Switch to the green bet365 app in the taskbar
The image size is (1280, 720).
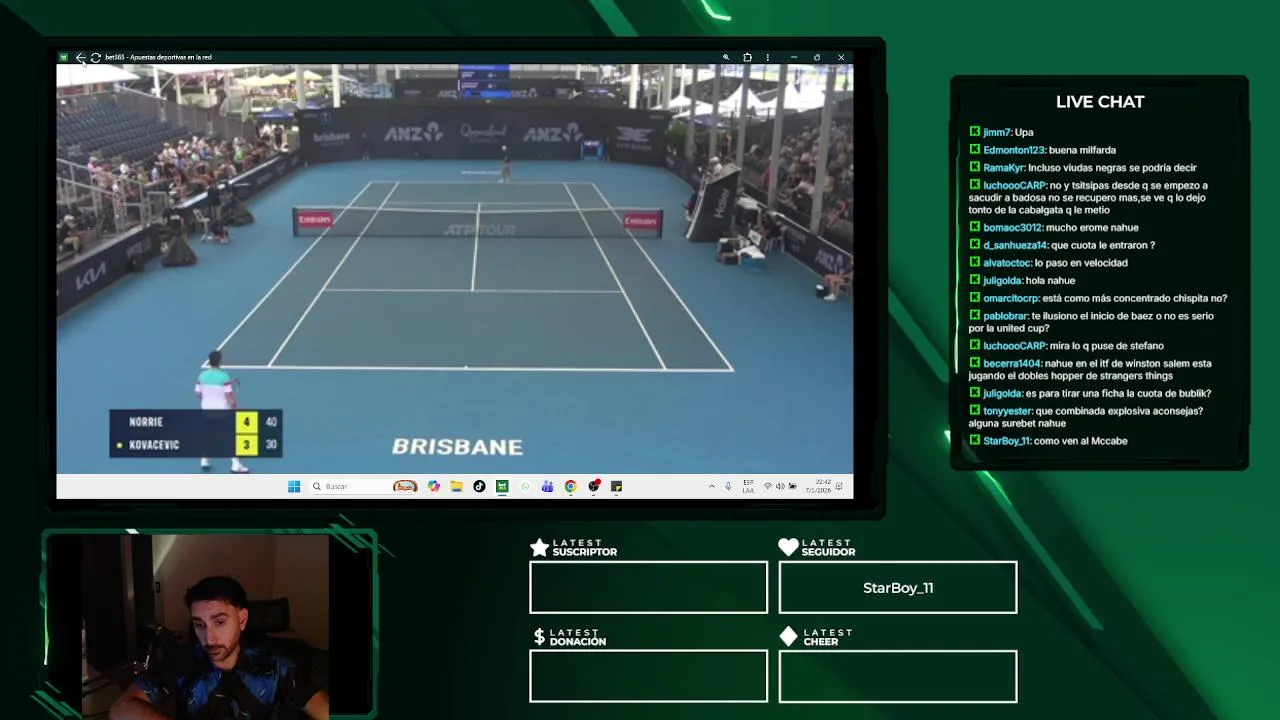click(x=502, y=486)
